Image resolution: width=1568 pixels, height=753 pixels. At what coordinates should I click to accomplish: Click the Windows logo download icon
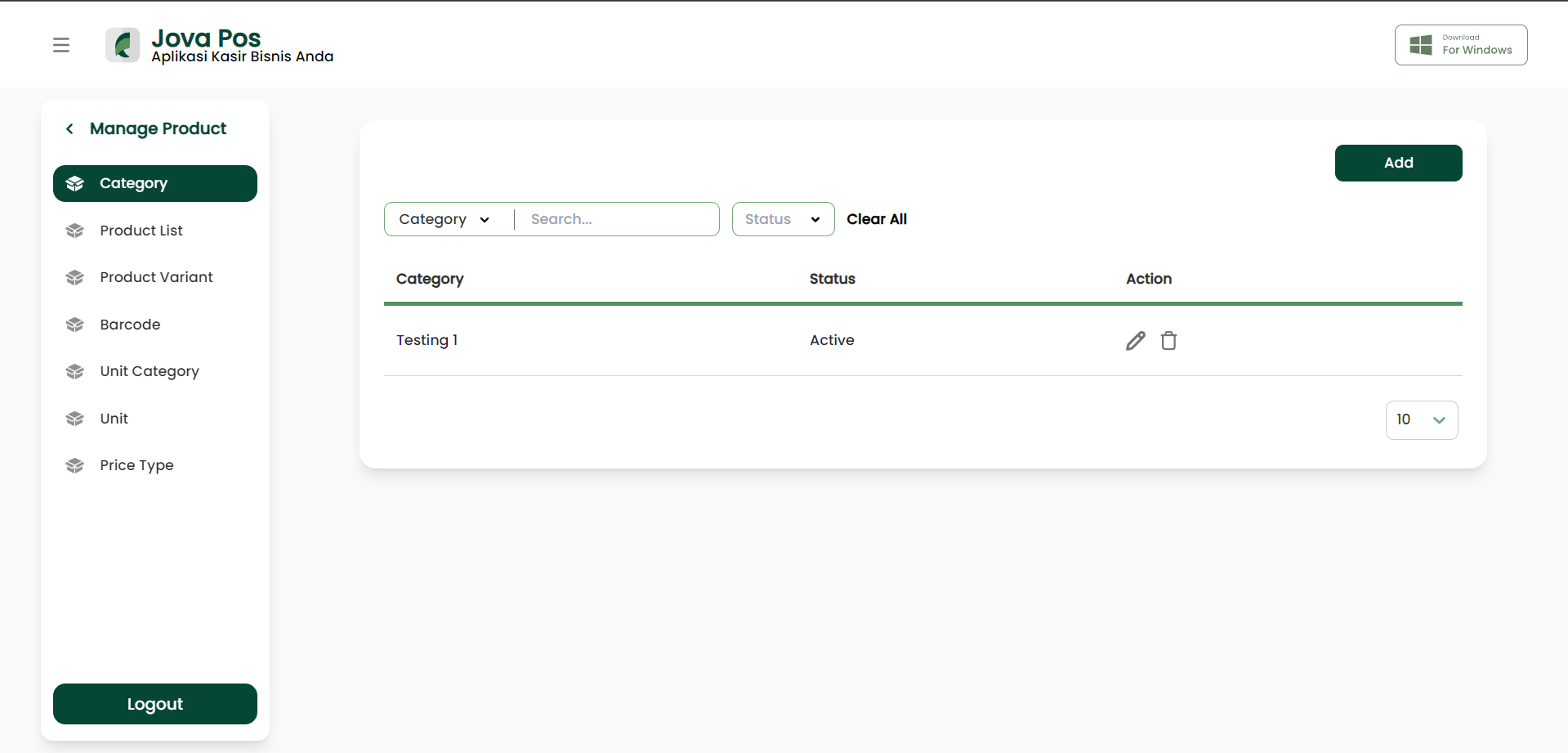(1421, 45)
